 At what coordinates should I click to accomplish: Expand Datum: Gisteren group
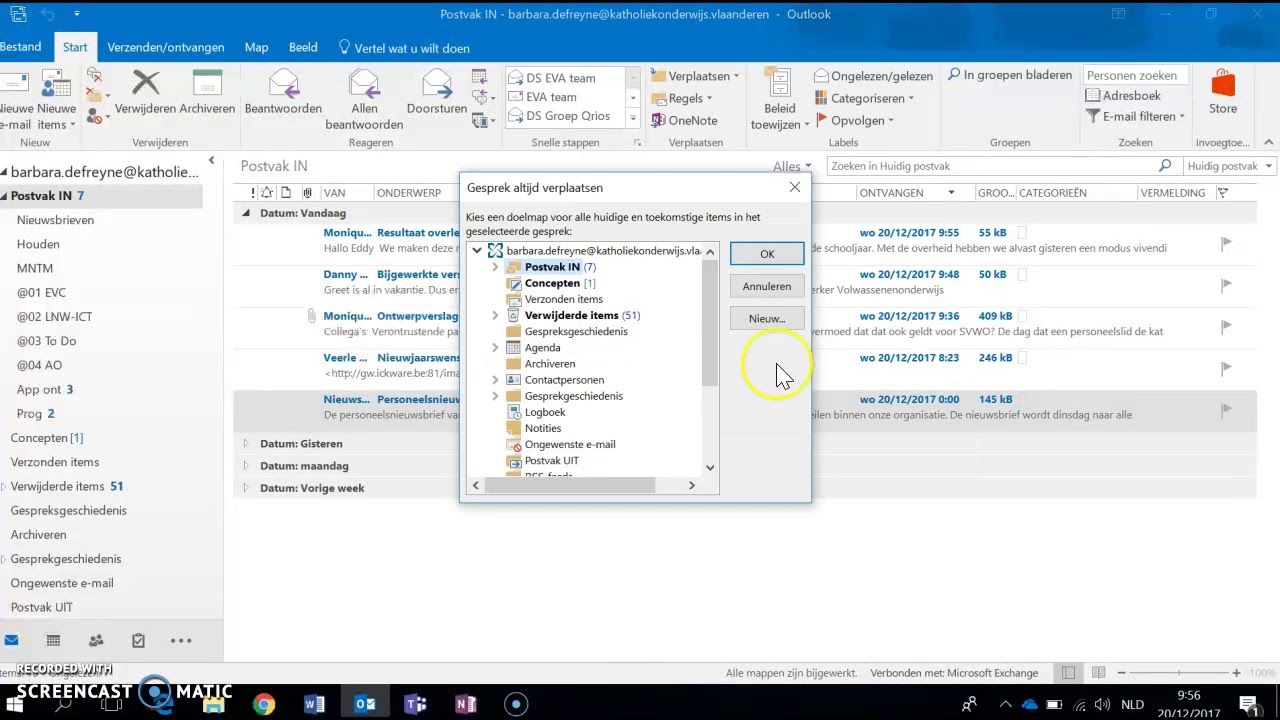(246, 444)
